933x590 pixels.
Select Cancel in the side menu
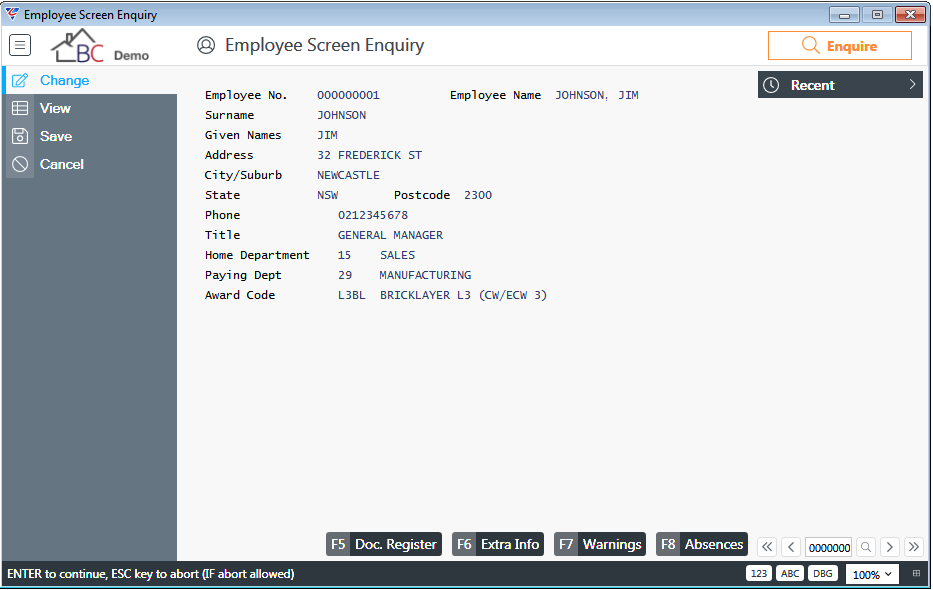(x=90, y=164)
